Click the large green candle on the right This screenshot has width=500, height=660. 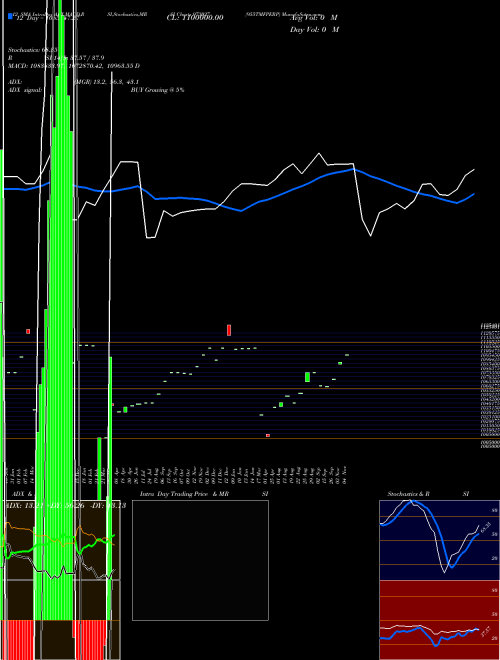[308, 377]
